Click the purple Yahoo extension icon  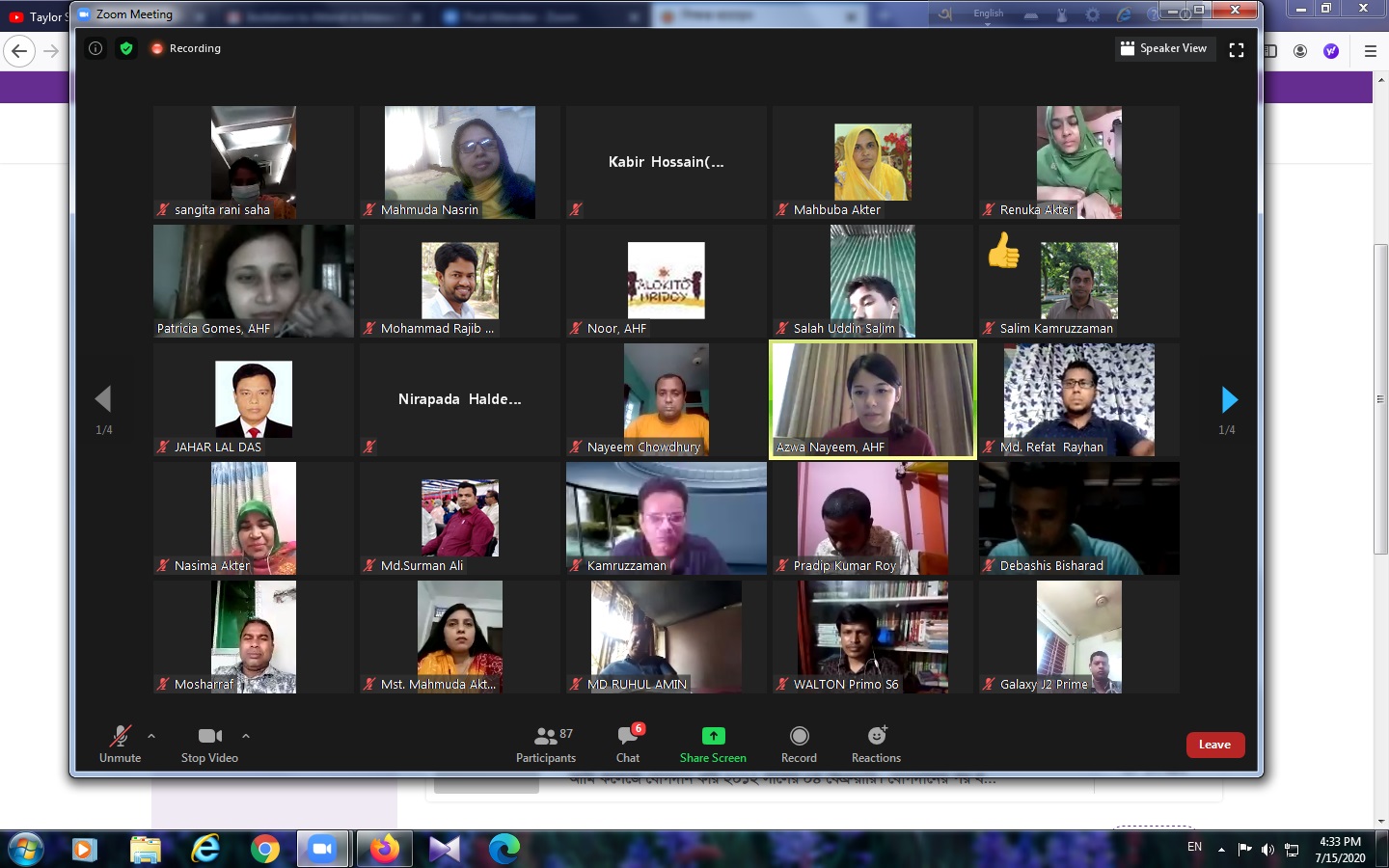point(1331,51)
